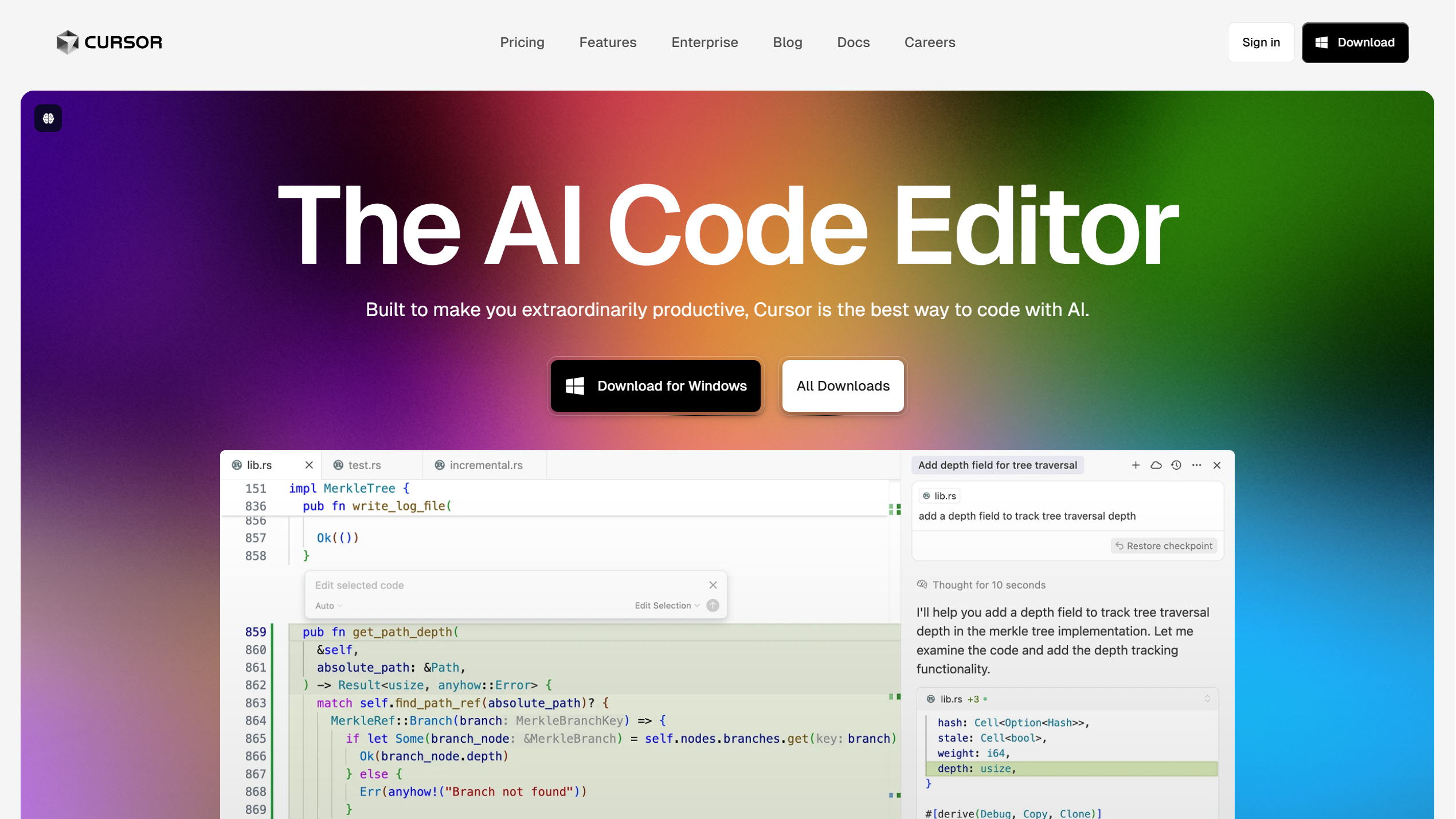Submit edit with the up-arrow send button
1456x819 pixels.
pyautogui.click(x=713, y=606)
